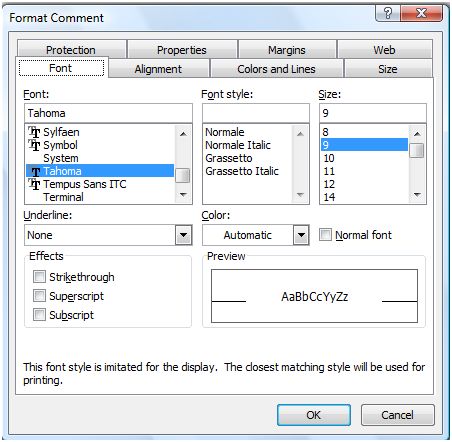Click the TrueType icon beside Tempus Sans ITC
The height and width of the screenshot is (442, 452).
click(34, 184)
